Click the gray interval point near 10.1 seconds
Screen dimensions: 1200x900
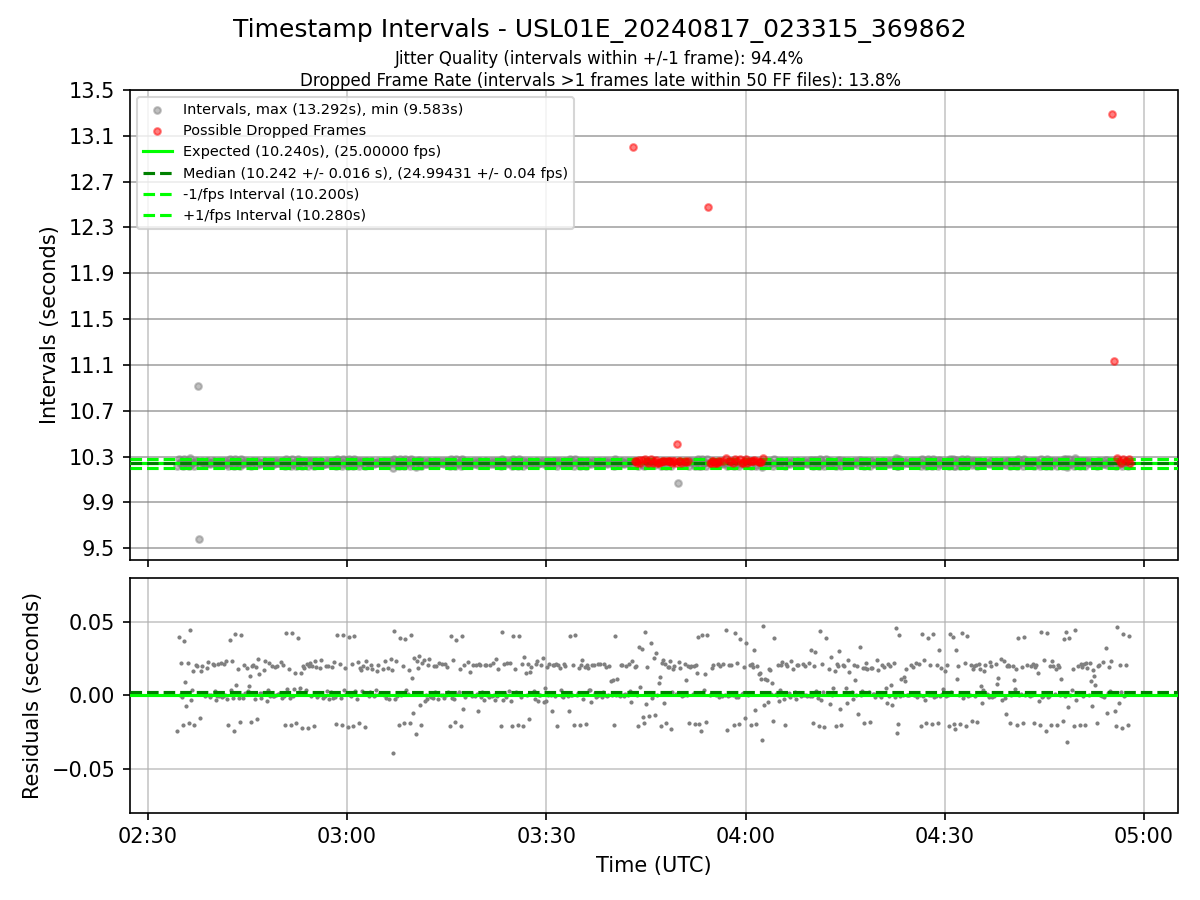coord(678,483)
